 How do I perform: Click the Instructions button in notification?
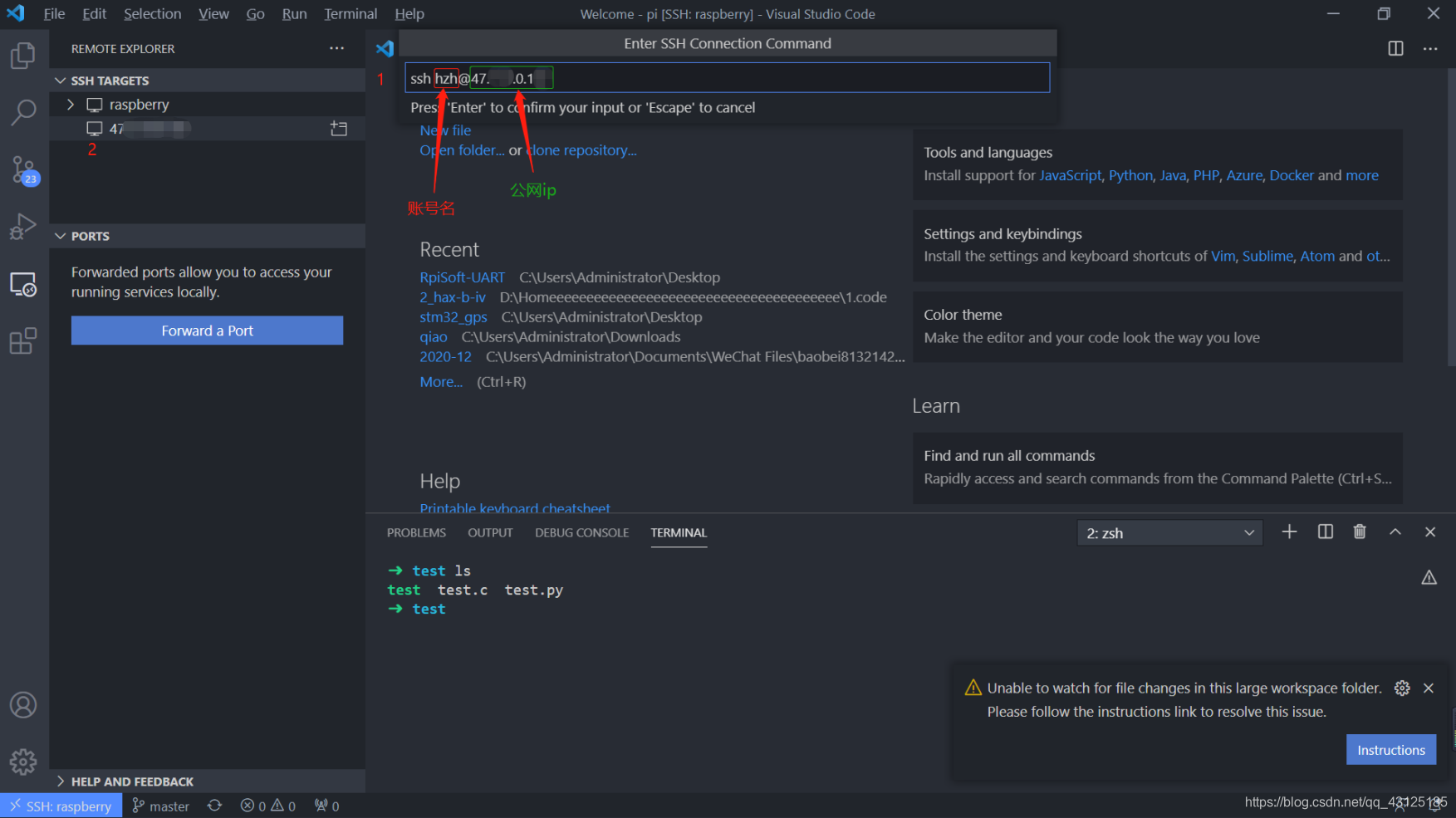1391,750
